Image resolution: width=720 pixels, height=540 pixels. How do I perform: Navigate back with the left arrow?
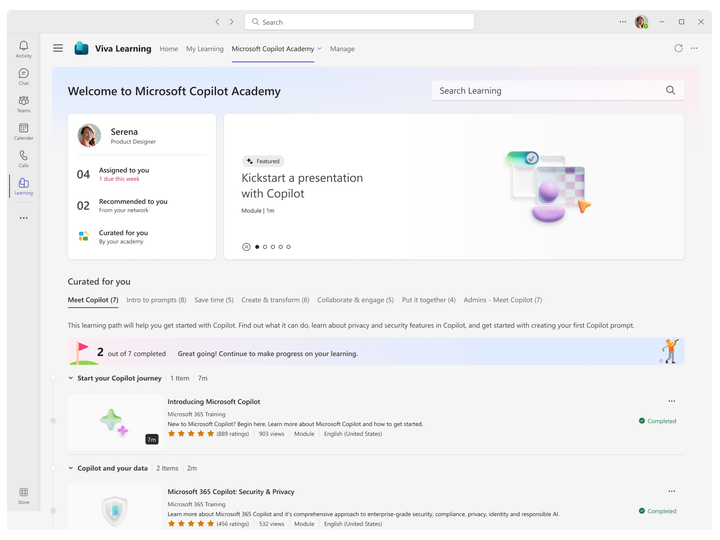click(217, 22)
